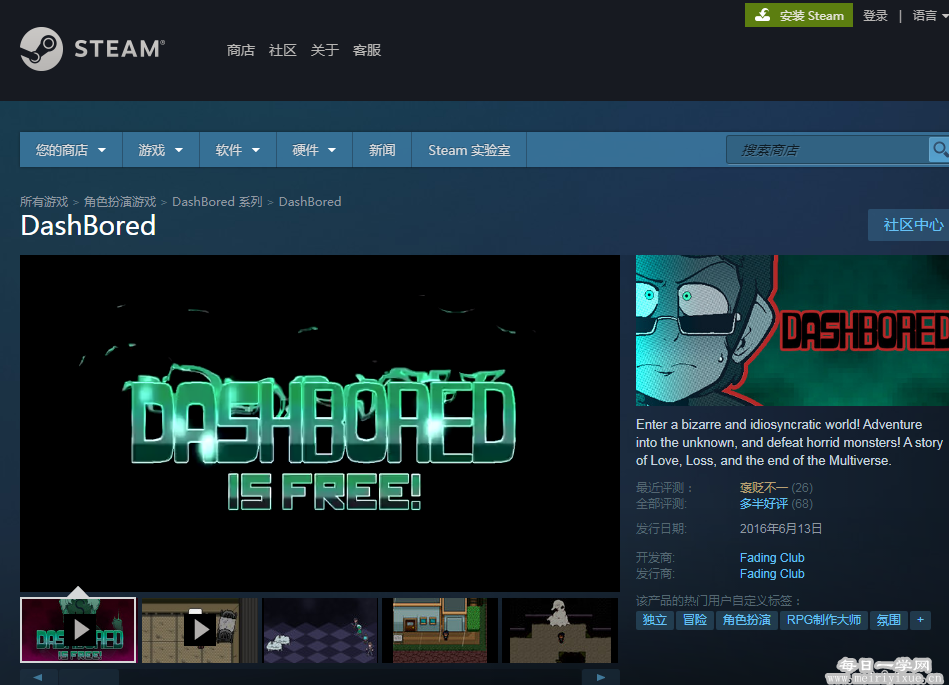The width and height of the screenshot is (949, 685).
Task: Click the DashBored 系列 breadcrumb link
Action: [217, 202]
